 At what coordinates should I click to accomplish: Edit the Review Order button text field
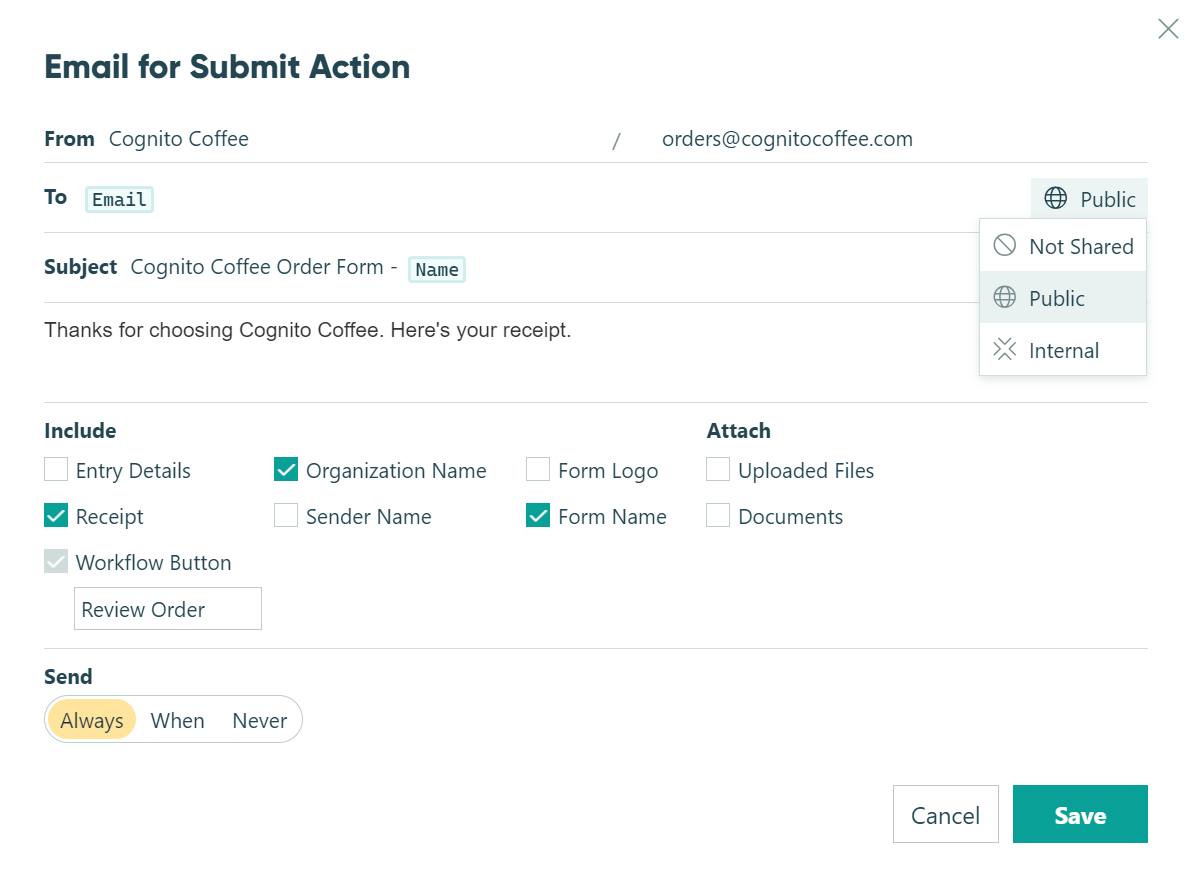[x=167, y=608]
